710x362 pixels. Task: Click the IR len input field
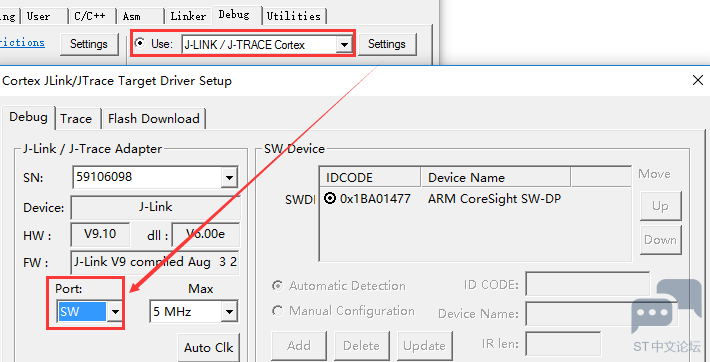point(563,344)
